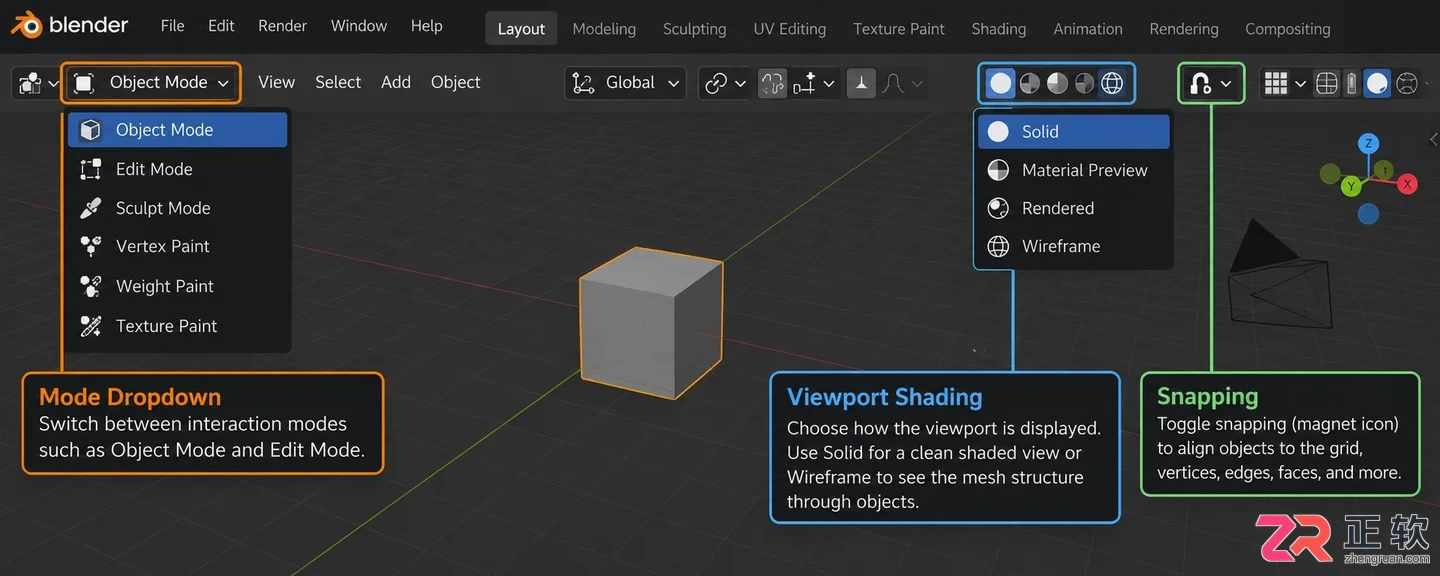Viewport: 1440px width, 576px height.
Task: Choose Object Mode in the mode list
Action: click(x=178, y=130)
